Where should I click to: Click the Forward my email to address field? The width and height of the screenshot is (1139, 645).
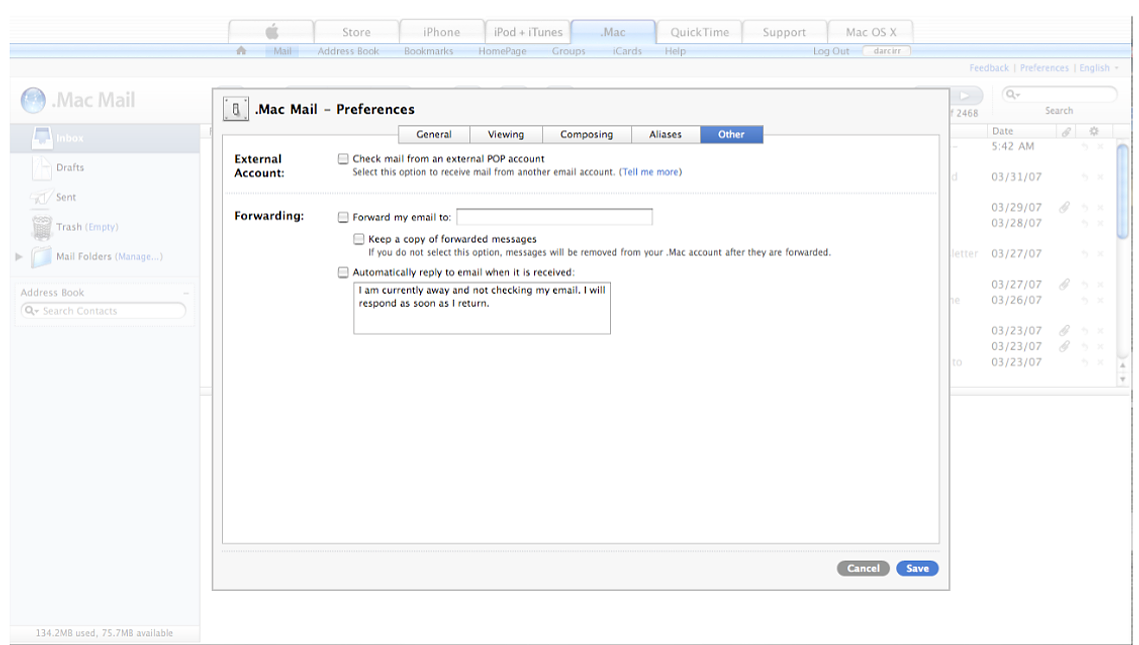[x=554, y=217]
